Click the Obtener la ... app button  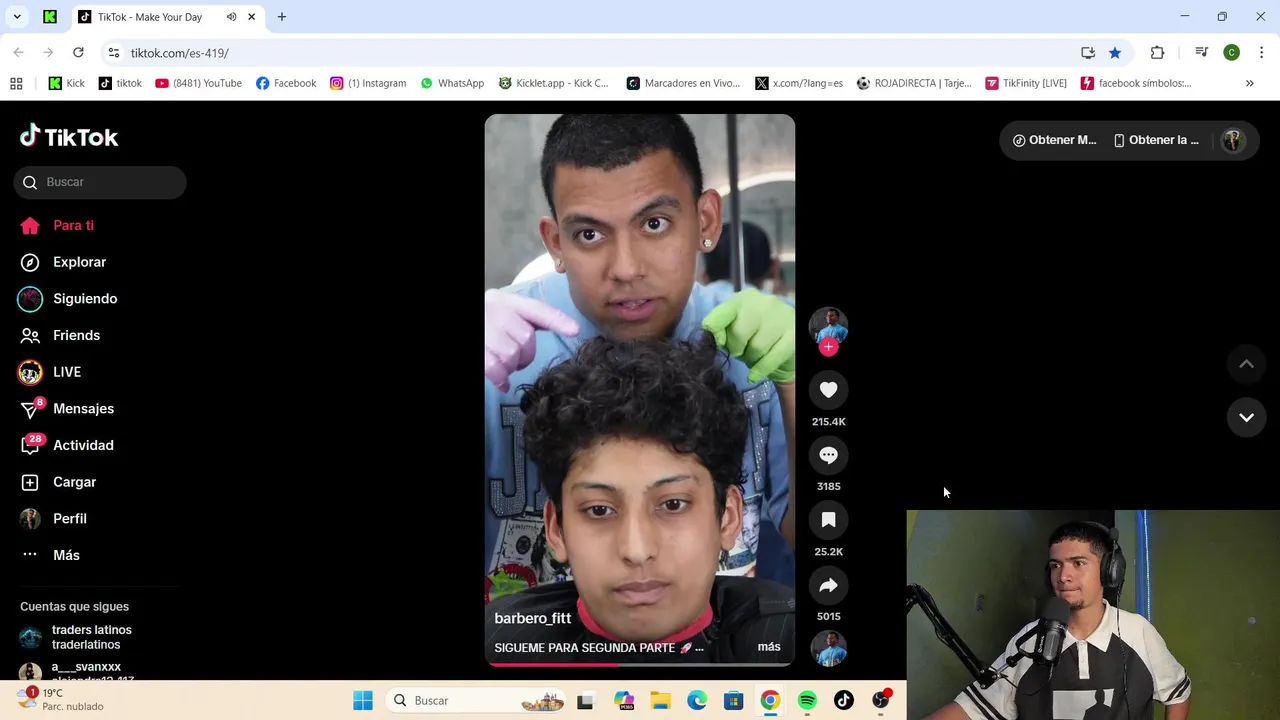coord(1155,140)
